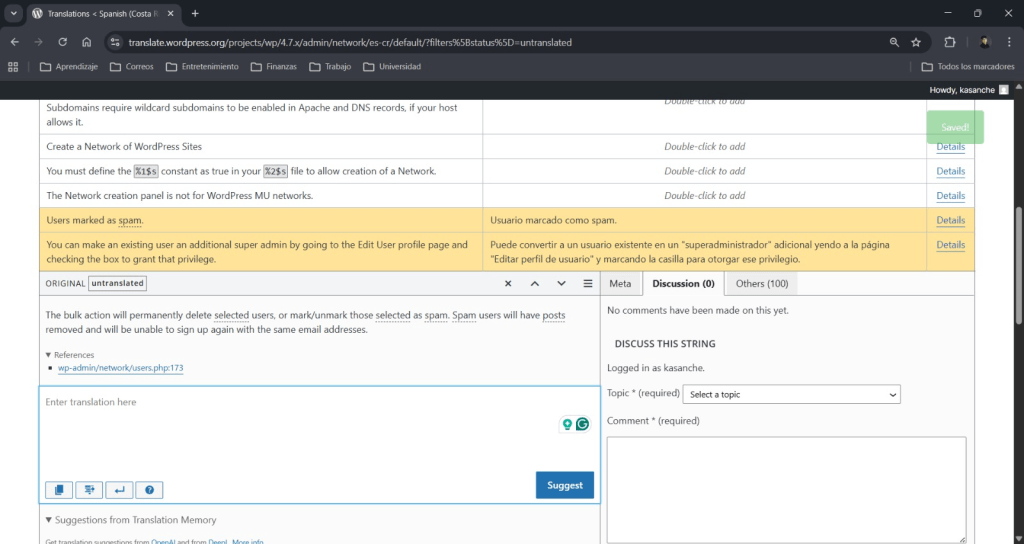
Task: Click the Grammarly icon in the textarea
Action: pyautogui.click(x=582, y=424)
